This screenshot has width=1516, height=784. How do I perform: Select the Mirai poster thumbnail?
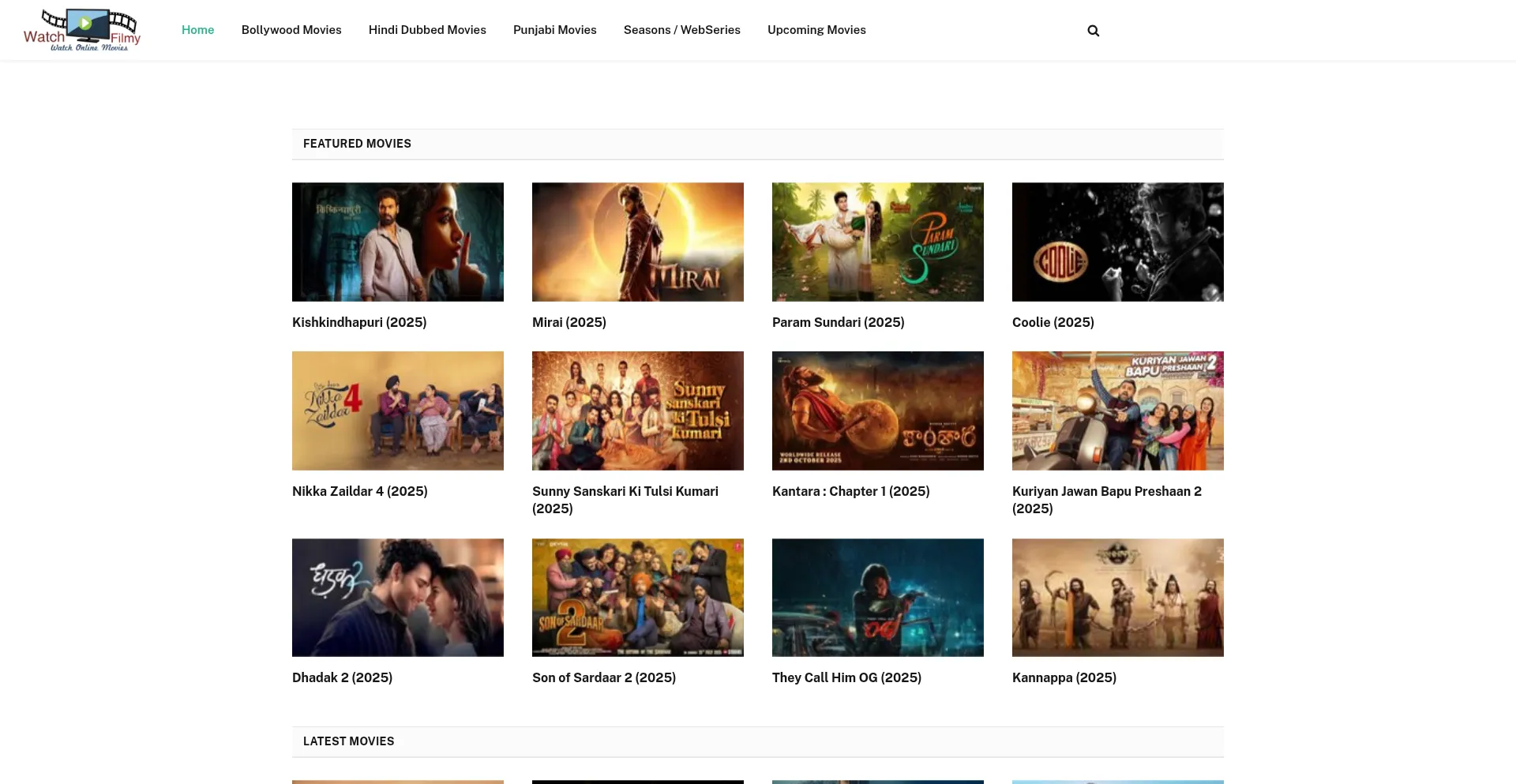pos(637,242)
